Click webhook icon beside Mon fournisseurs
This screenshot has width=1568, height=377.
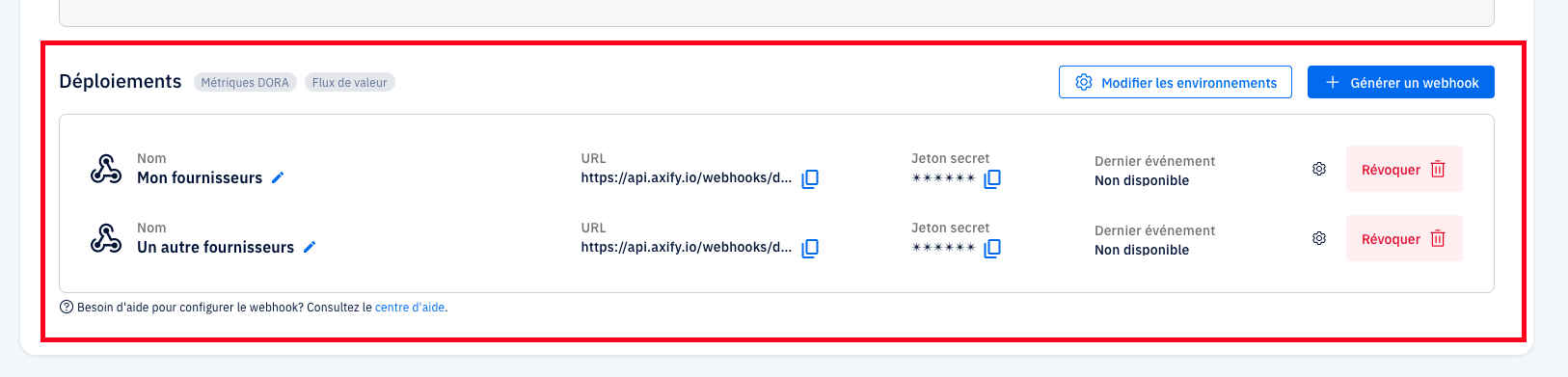(x=106, y=169)
